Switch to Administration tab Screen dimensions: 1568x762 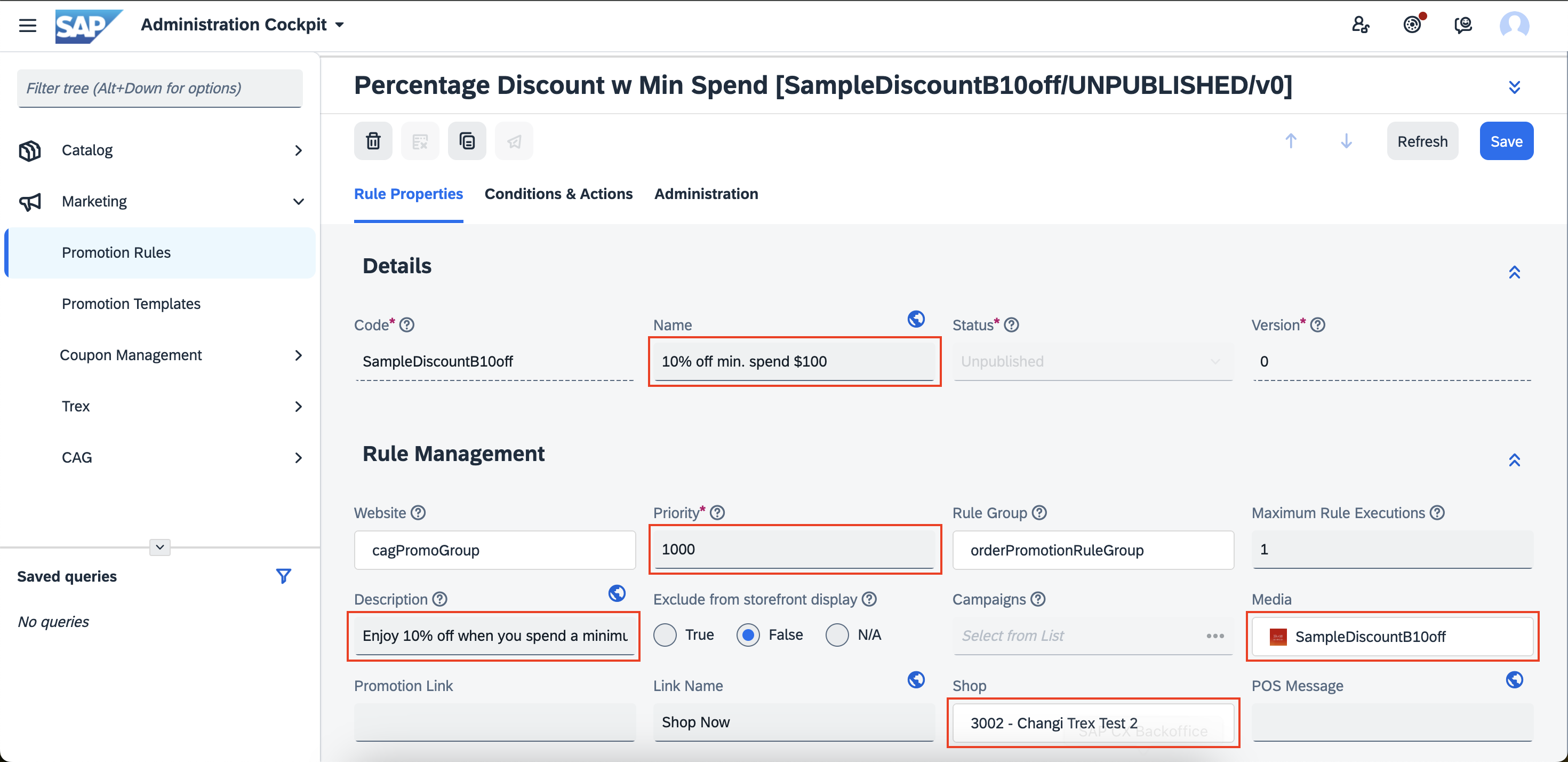click(706, 194)
